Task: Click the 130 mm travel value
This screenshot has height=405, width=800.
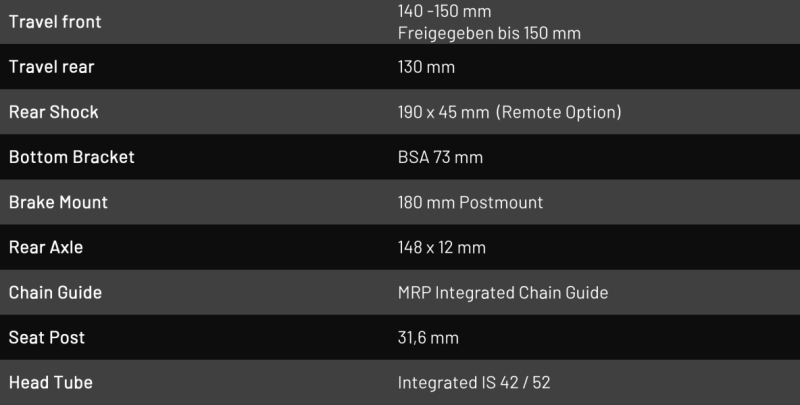Action: pyautogui.click(x=427, y=67)
